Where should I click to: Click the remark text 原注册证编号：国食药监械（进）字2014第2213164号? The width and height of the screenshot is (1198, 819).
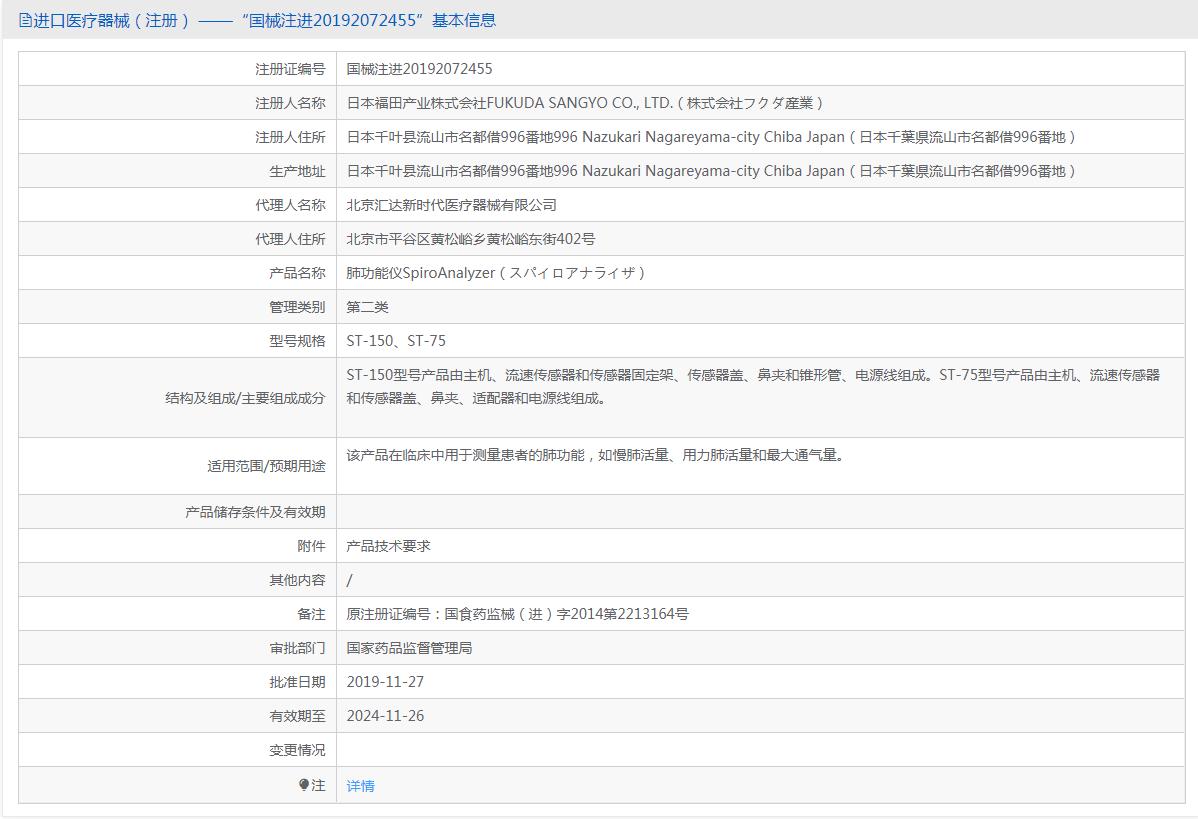(x=517, y=614)
